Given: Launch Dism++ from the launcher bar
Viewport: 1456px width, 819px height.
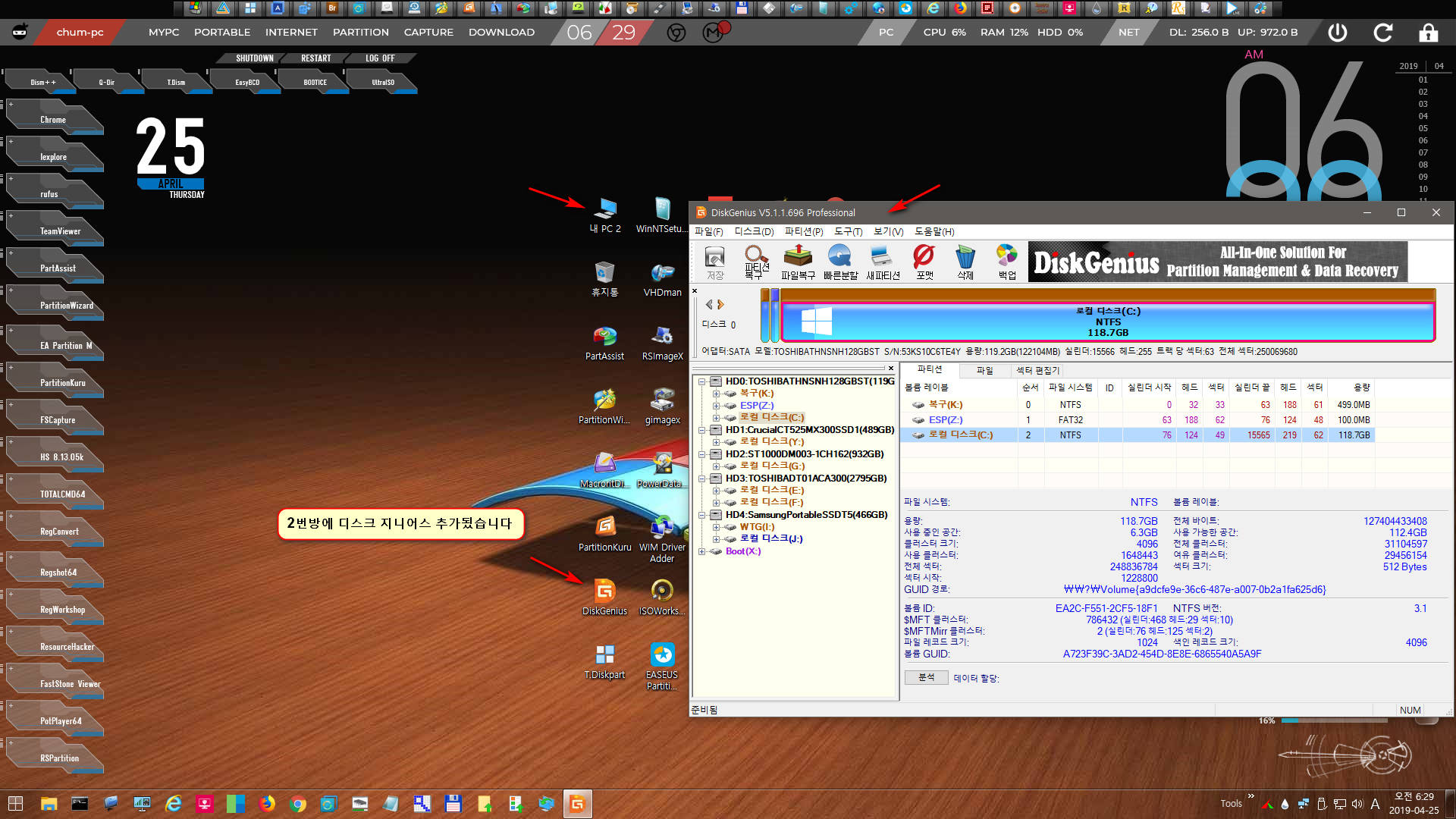Looking at the screenshot, I should click(x=42, y=82).
